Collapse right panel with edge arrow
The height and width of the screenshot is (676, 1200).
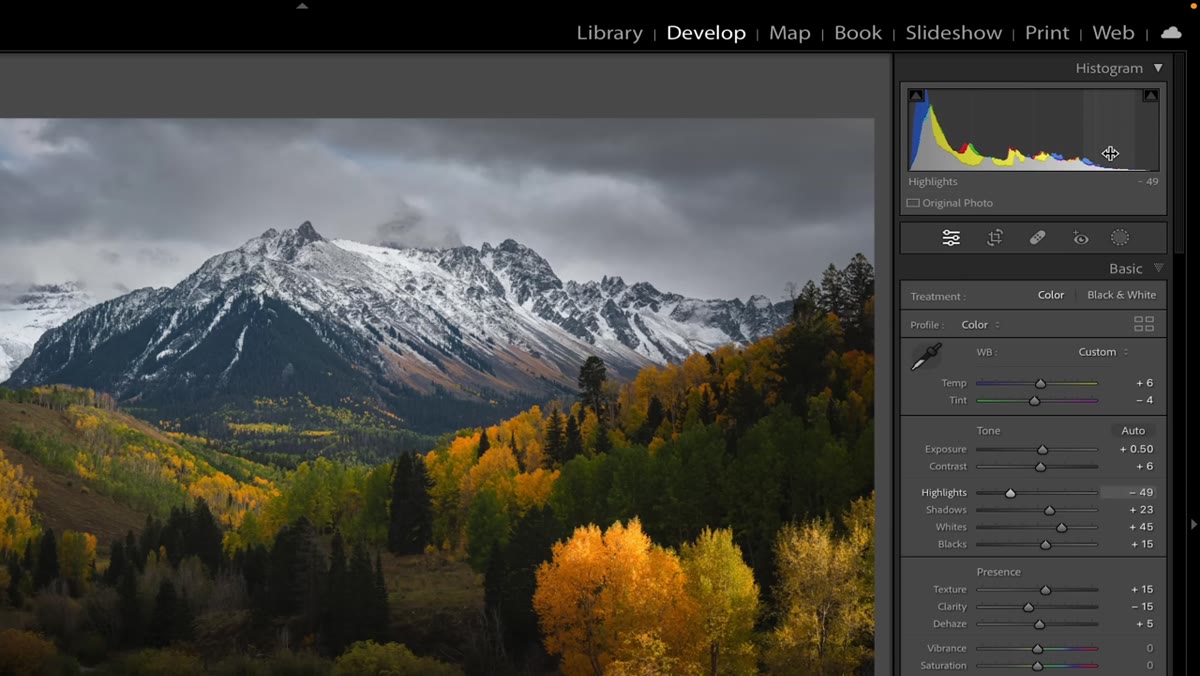pyautogui.click(x=1193, y=524)
